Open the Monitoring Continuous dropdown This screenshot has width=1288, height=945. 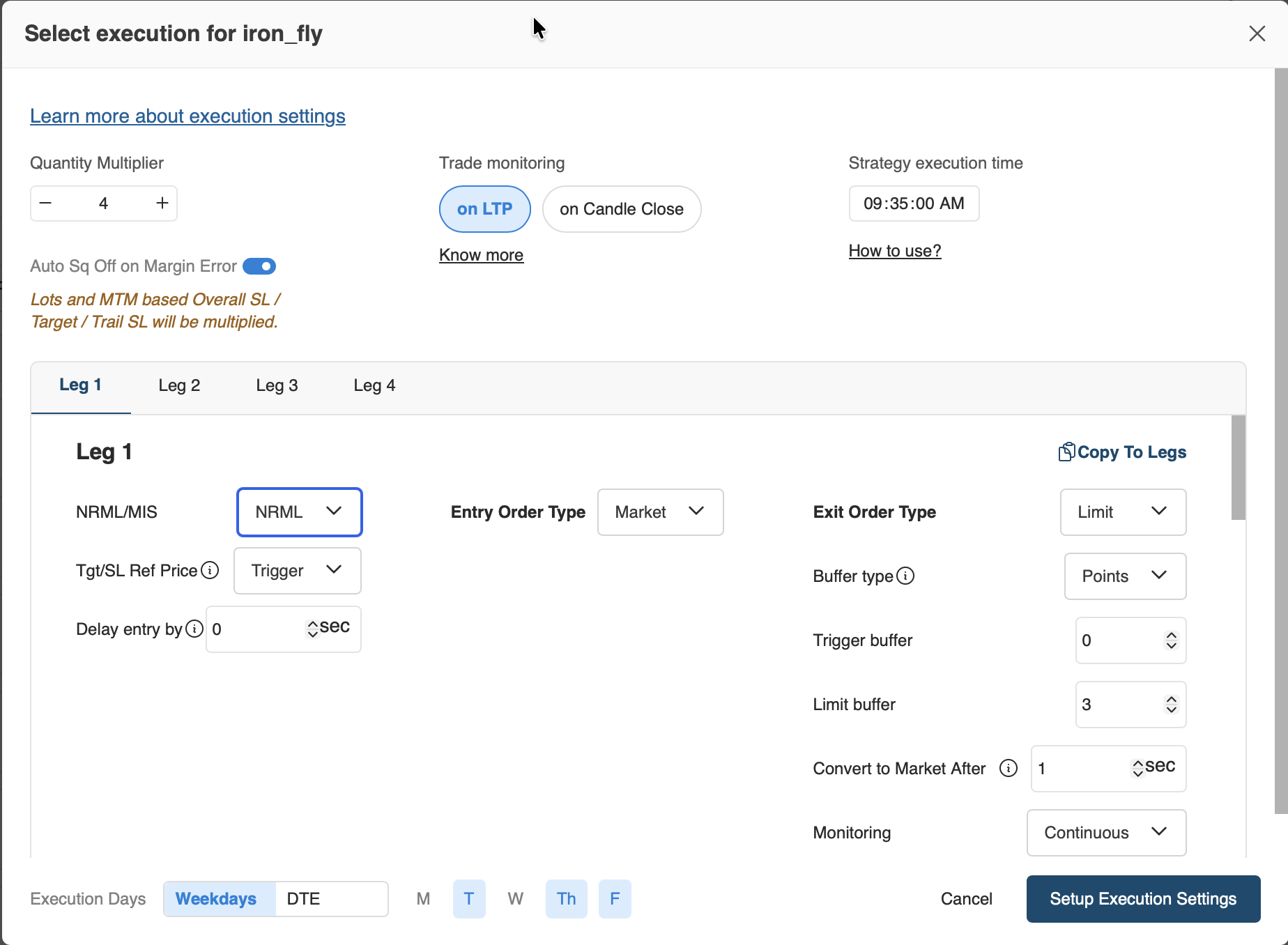[x=1105, y=832]
